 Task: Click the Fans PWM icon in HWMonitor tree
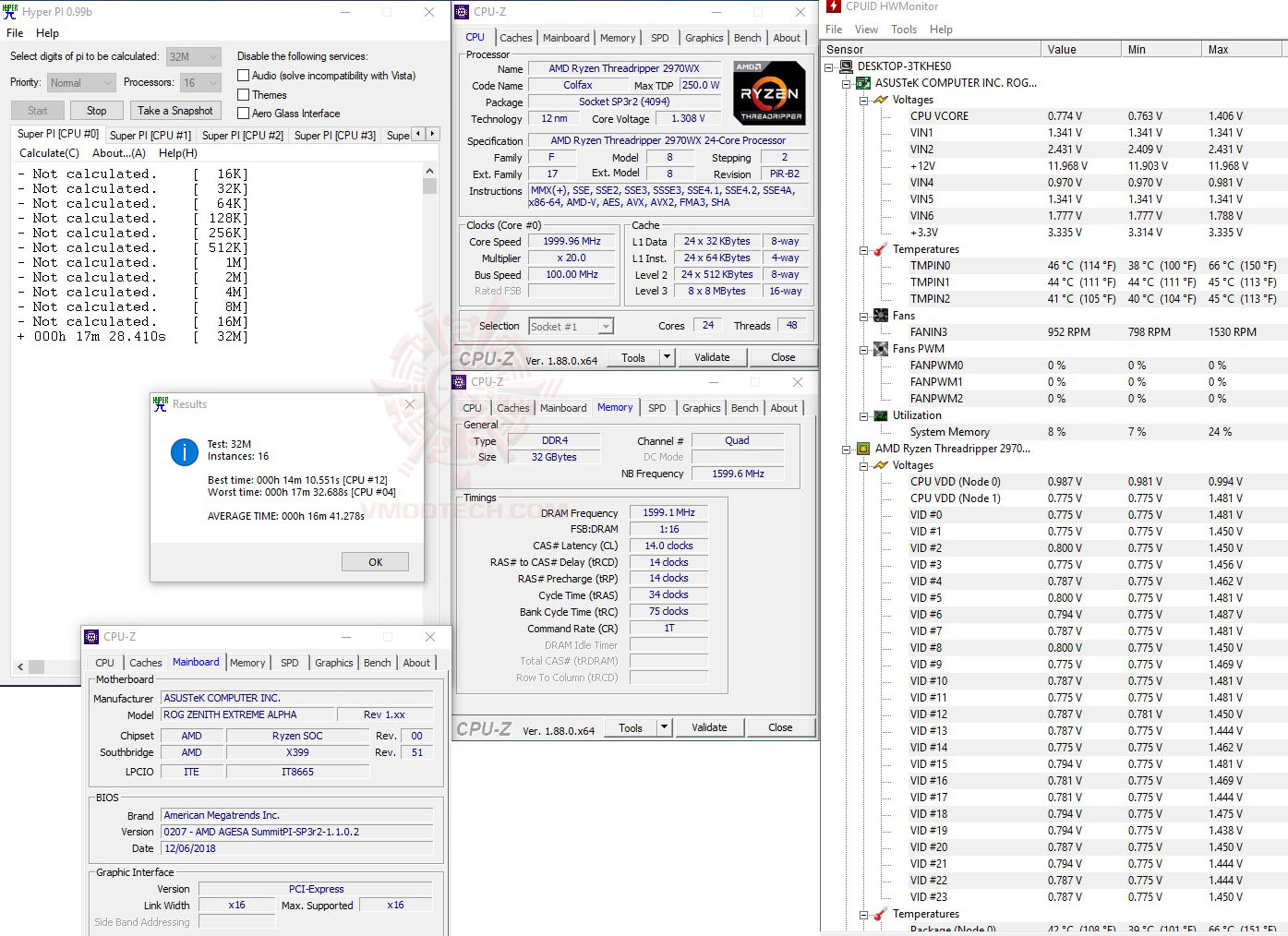(x=881, y=349)
